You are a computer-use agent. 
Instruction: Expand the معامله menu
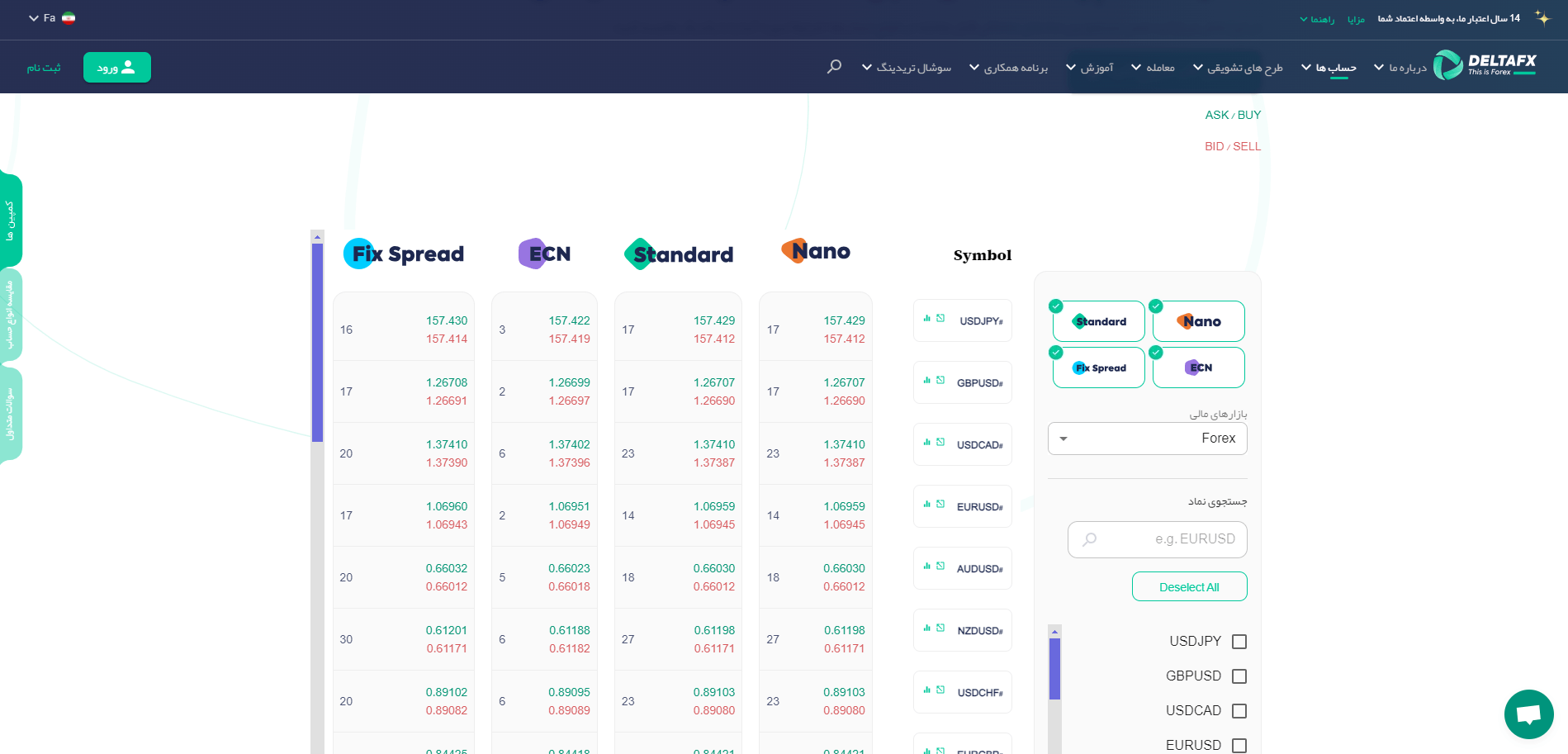tap(1153, 68)
